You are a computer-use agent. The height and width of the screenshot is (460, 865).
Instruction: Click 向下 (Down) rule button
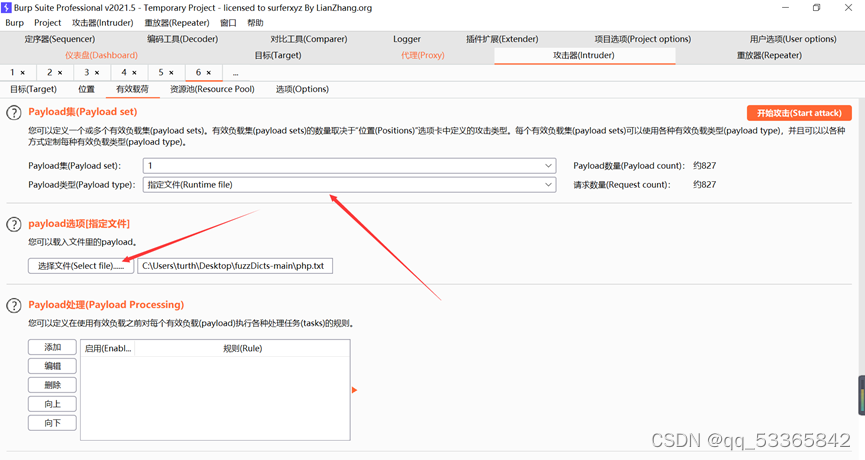tap(52, 423)
